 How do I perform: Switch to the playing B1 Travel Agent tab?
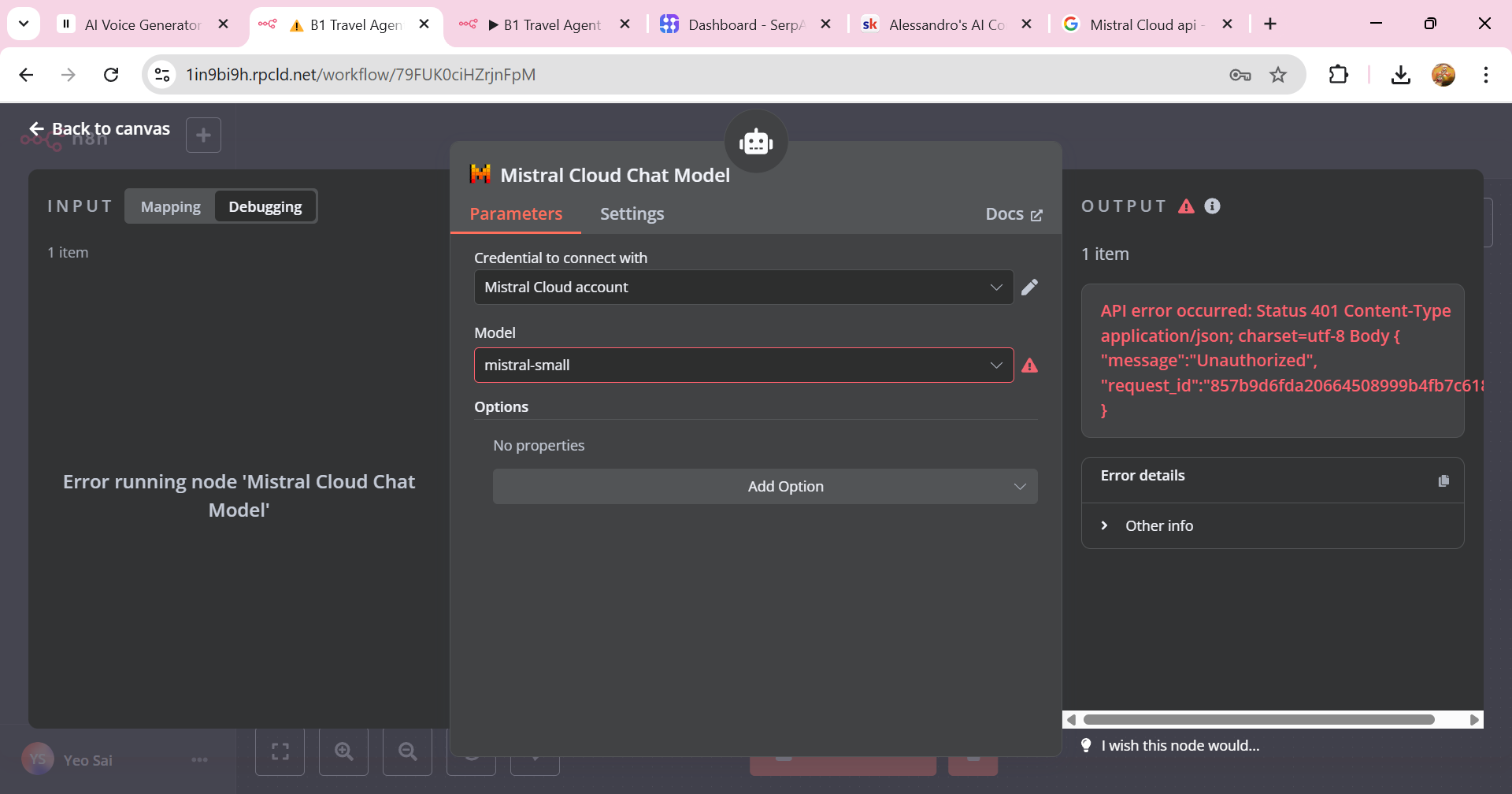(544, 24)
